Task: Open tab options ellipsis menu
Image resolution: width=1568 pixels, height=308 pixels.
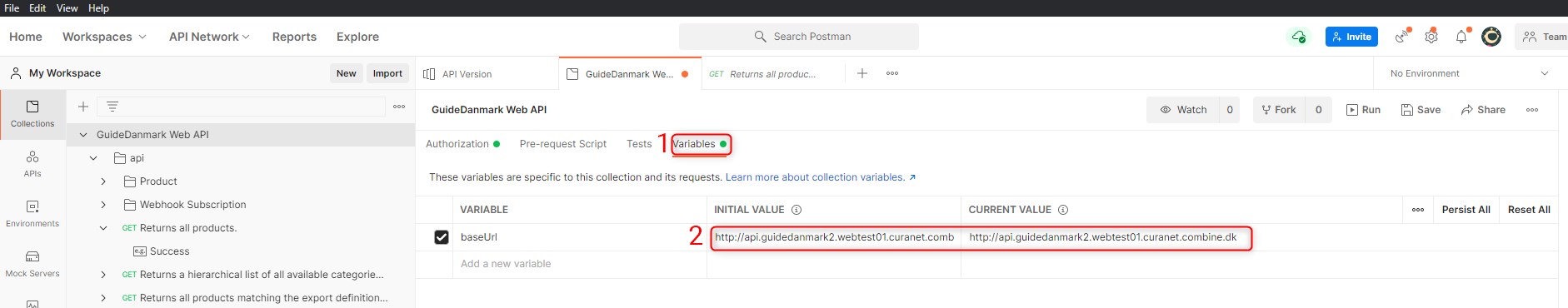Action: click(x=892, y=73)
